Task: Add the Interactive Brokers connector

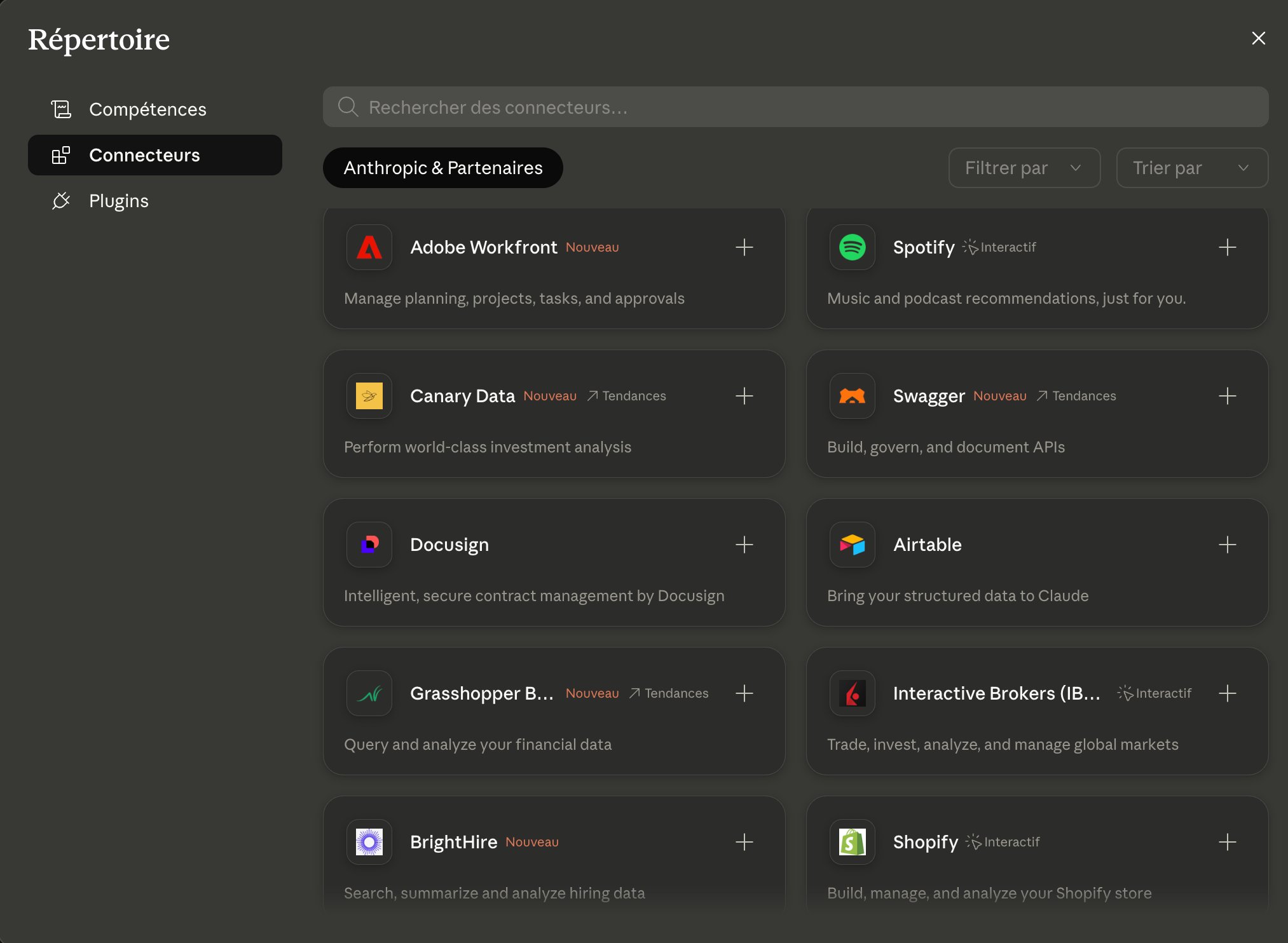Action: click(x=1228, y=693)
